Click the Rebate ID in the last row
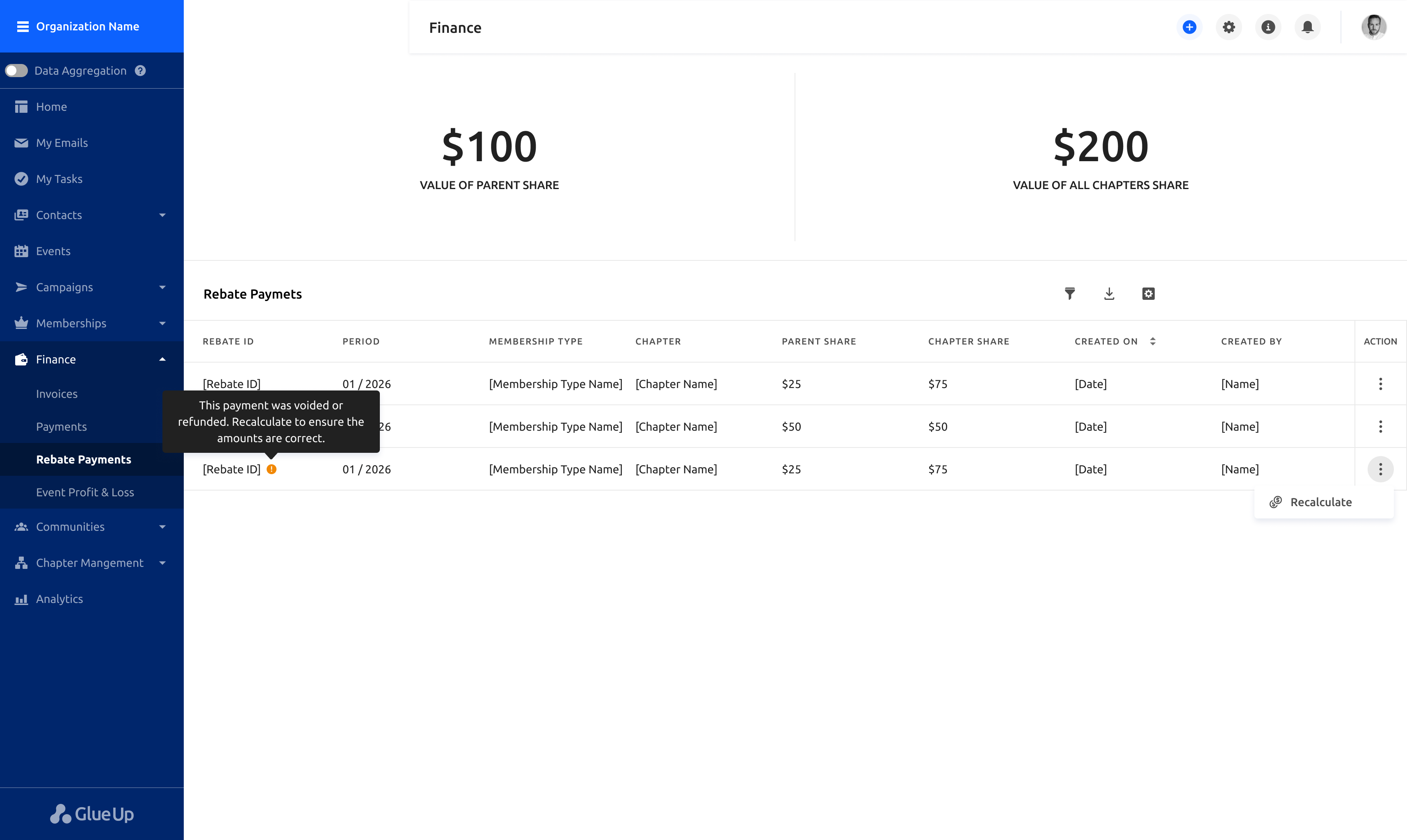 pyautogui.click(x=231, y=470)
